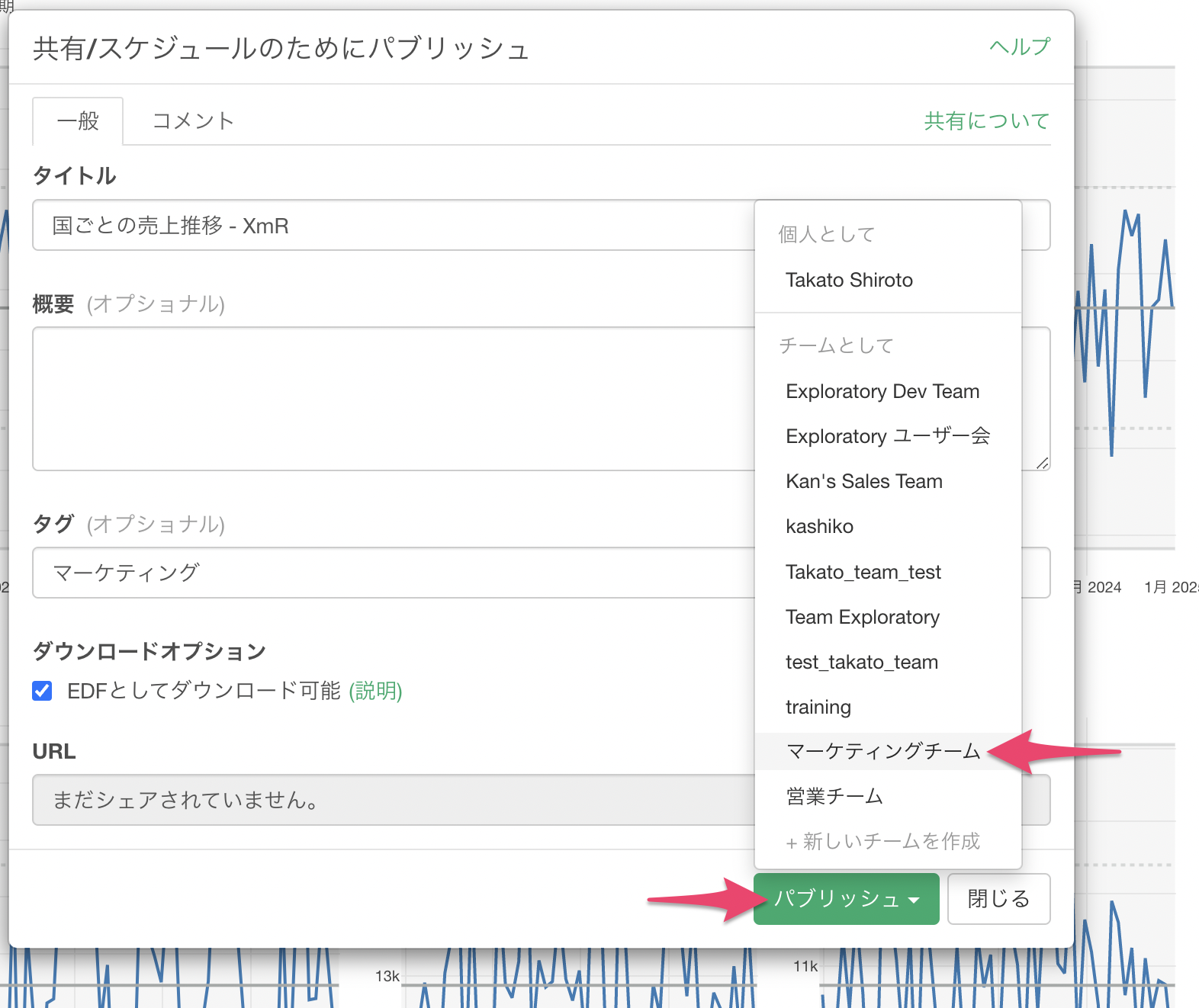Uncheck EDFとしてダウンロード可能 checkbox
This screenshot has height=1008, width=1199.
pos(43,691)
